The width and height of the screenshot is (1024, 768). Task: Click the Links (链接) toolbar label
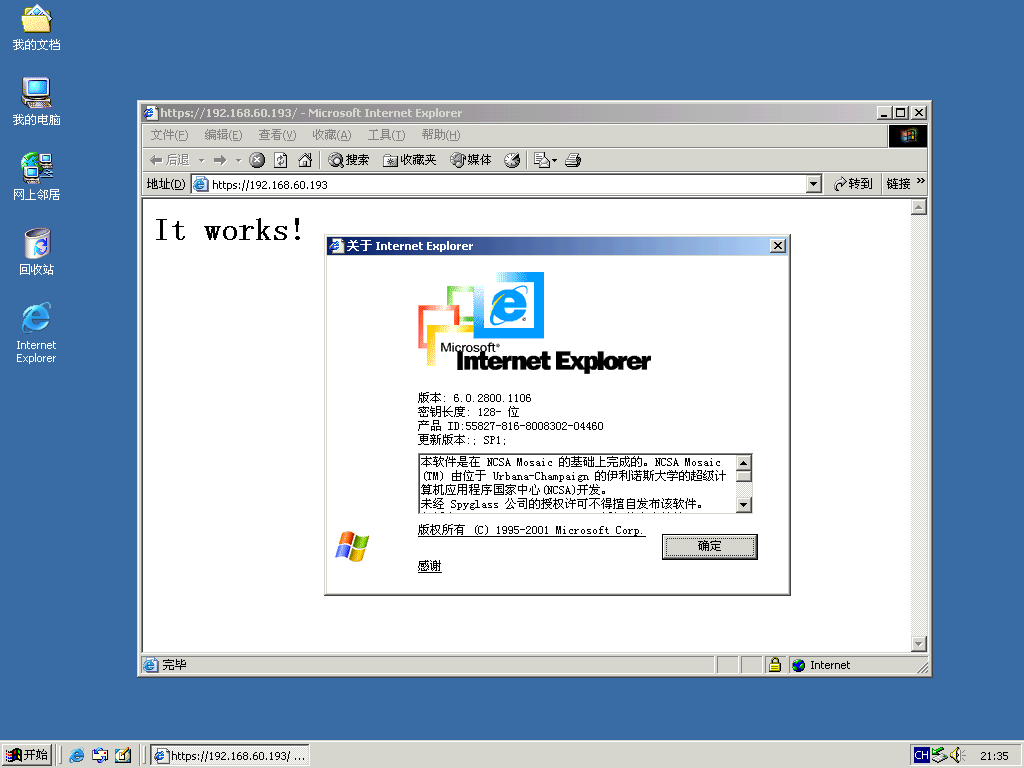[x=899, y=184]
